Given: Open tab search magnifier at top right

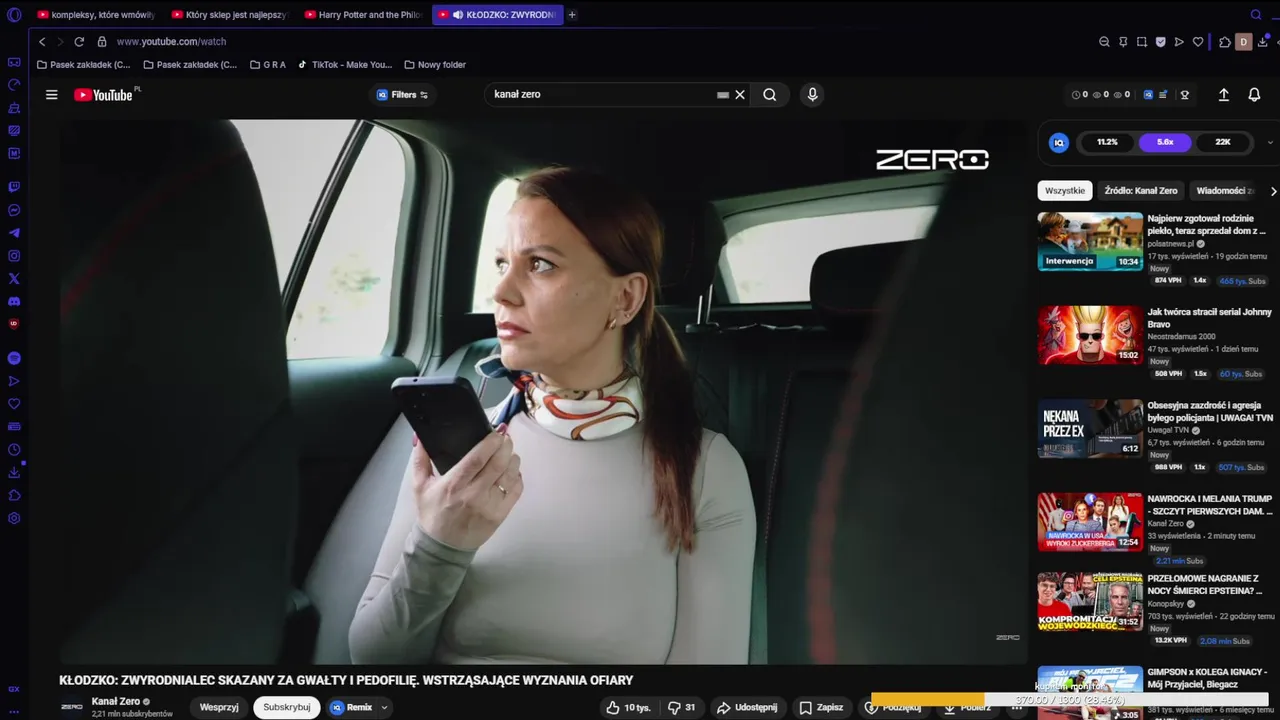Looking at the screenshot, I should [1256, 15].
